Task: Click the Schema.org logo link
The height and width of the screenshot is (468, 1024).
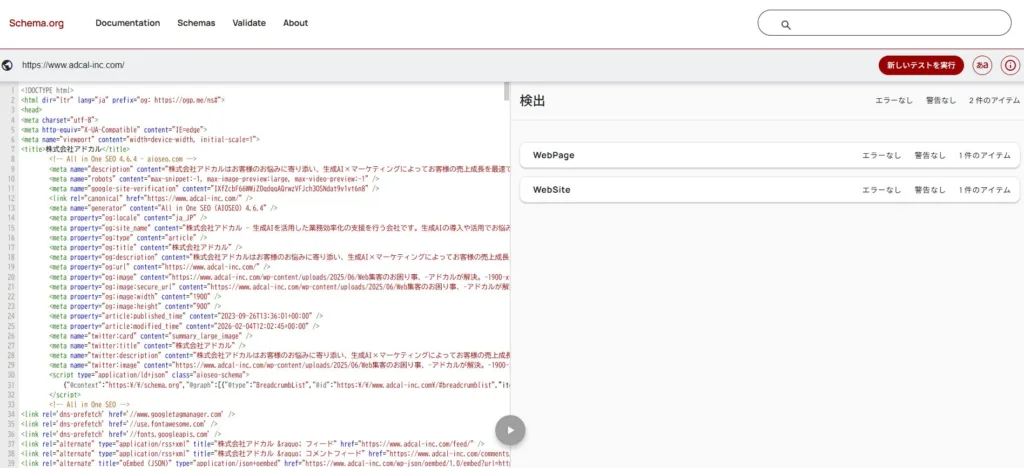Action: coord(37,23)
